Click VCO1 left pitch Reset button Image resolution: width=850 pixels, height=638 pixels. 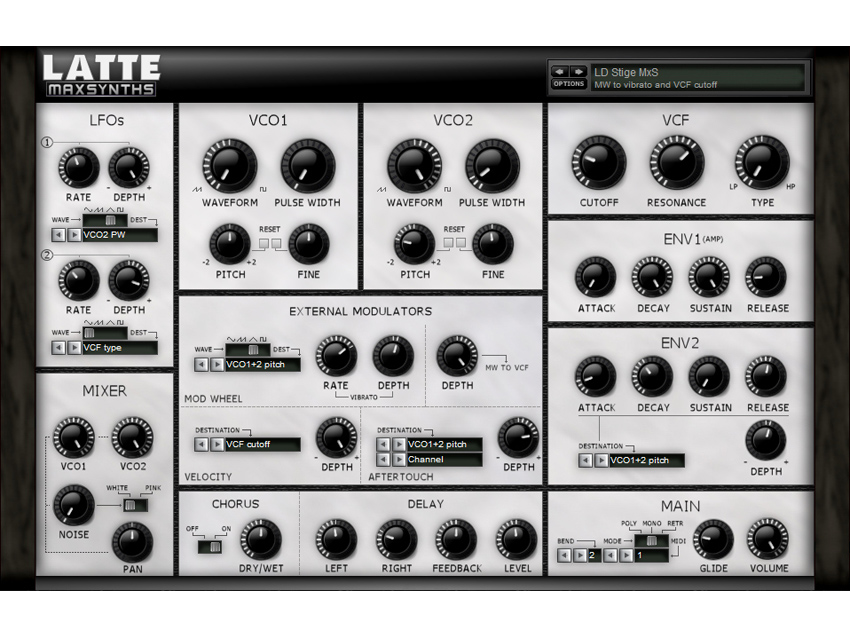(263, 243)
